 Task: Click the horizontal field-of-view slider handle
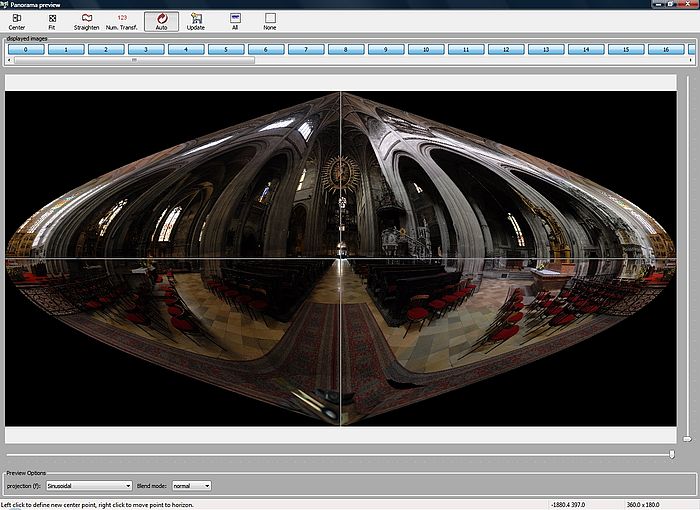673,454
